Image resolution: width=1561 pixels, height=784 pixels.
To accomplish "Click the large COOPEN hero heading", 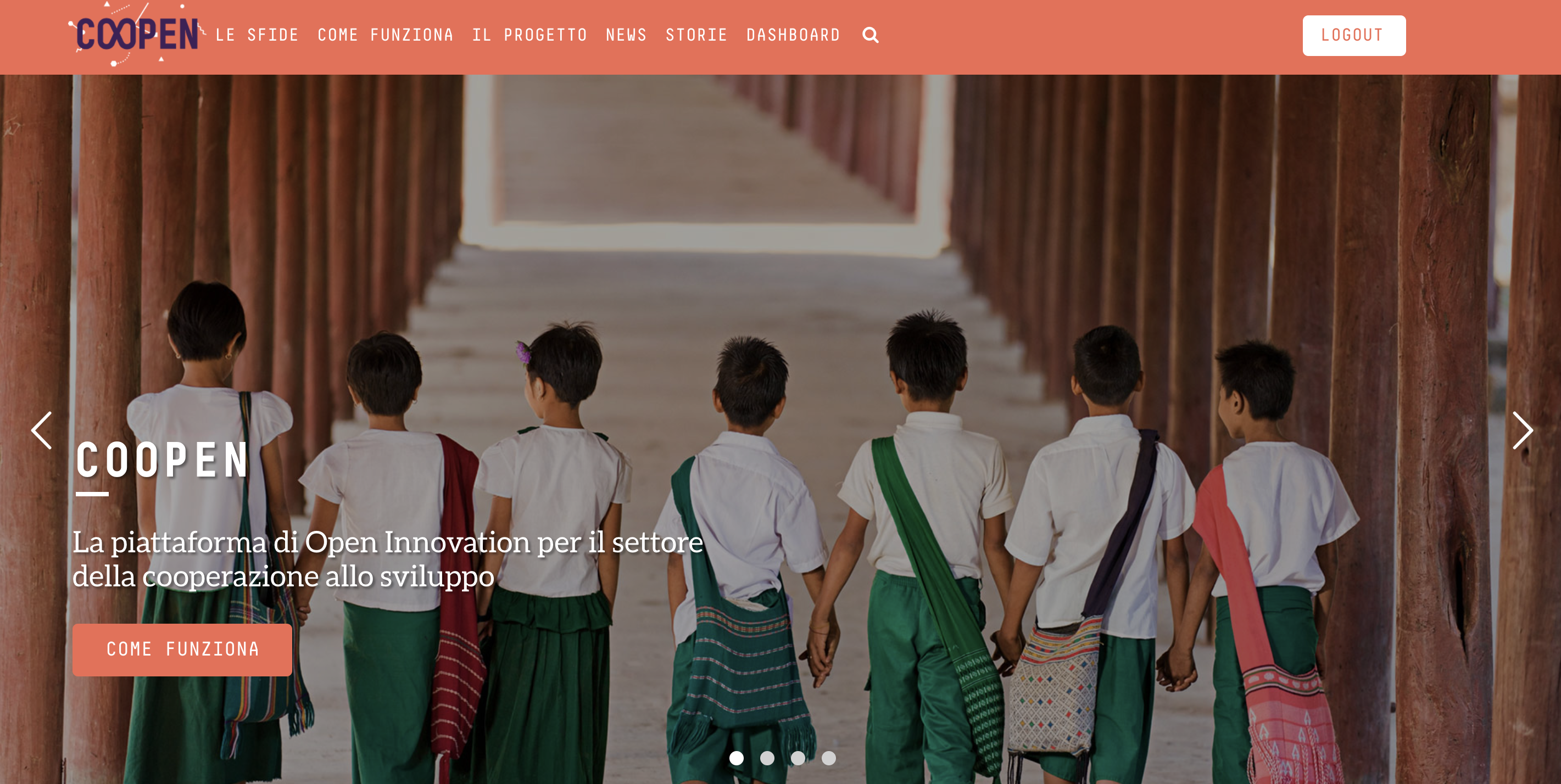I will click(163, 461).
